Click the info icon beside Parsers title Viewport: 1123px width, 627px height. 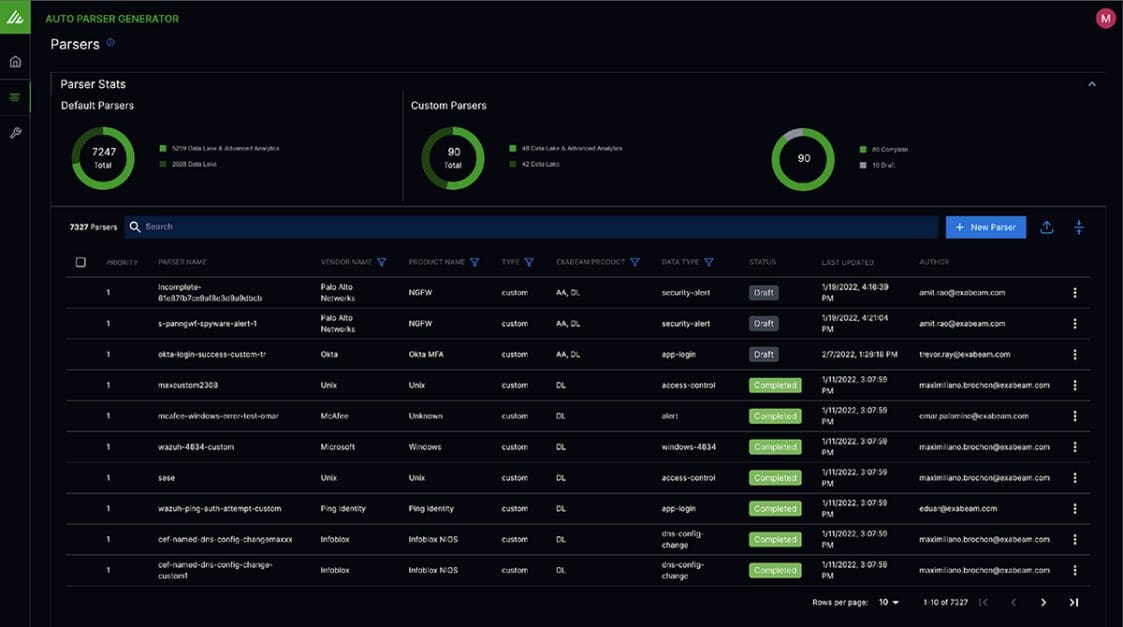pos(110,42)
